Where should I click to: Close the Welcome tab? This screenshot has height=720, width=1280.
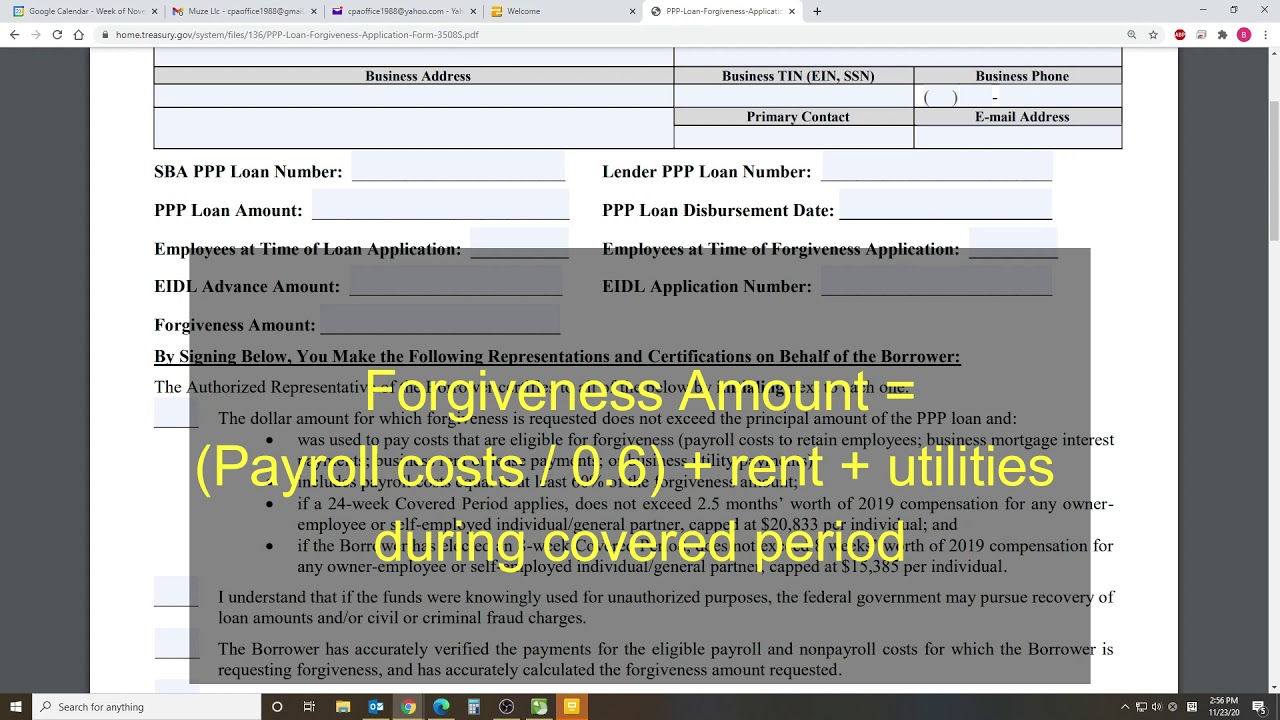tap(632, 11)
